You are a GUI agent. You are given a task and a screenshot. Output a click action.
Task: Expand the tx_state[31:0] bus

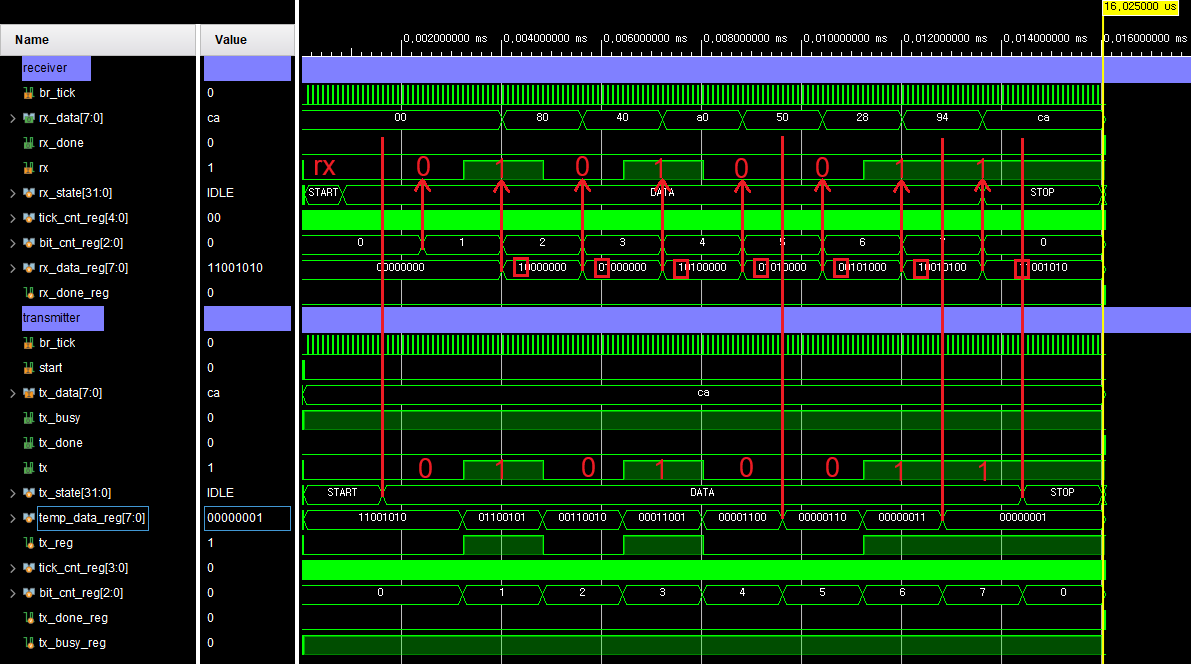coord(12,493)
